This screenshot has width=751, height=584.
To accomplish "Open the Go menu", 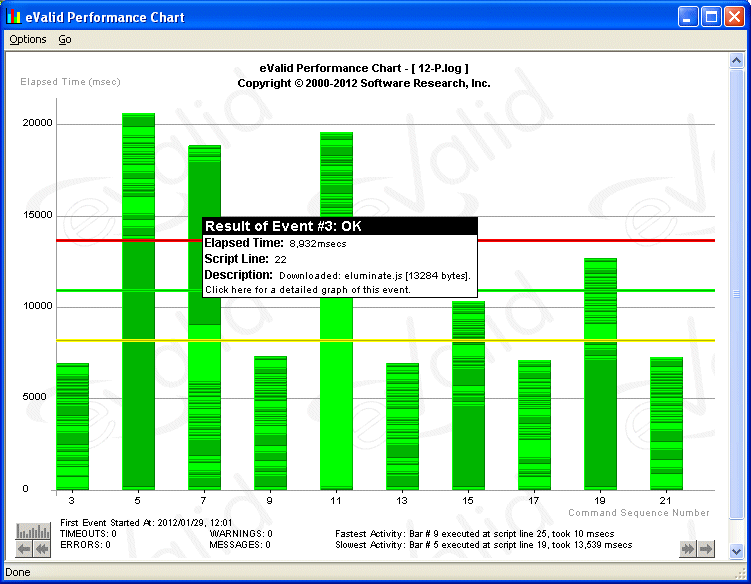I will [65, 39].
